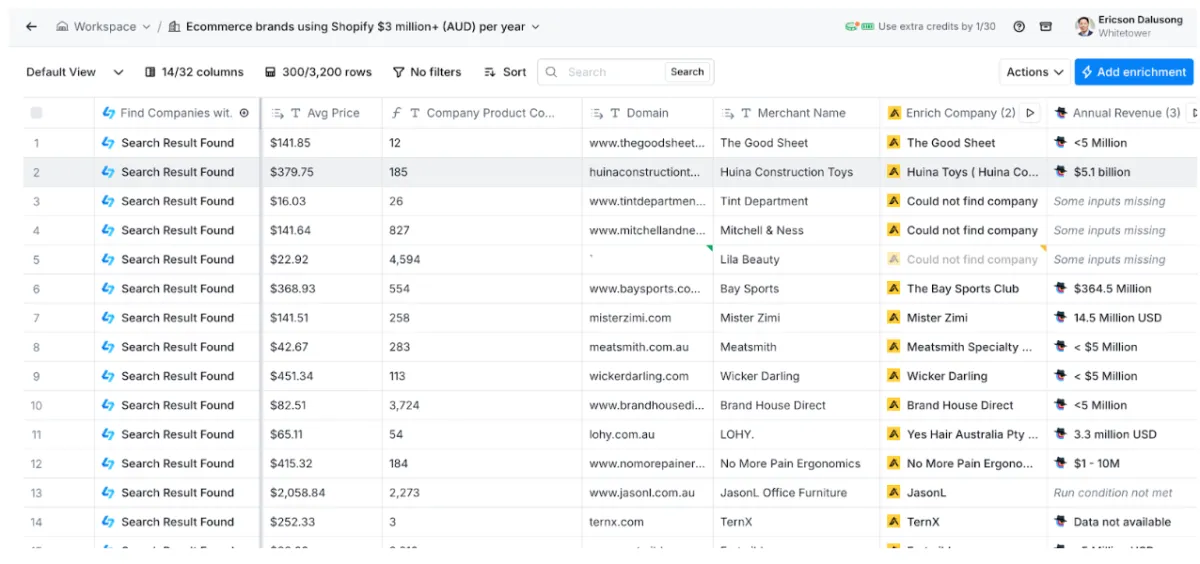Run the Annual Revenue column play icon
The width and height of the screenshot is (1200, 564).
[1193, 113]
